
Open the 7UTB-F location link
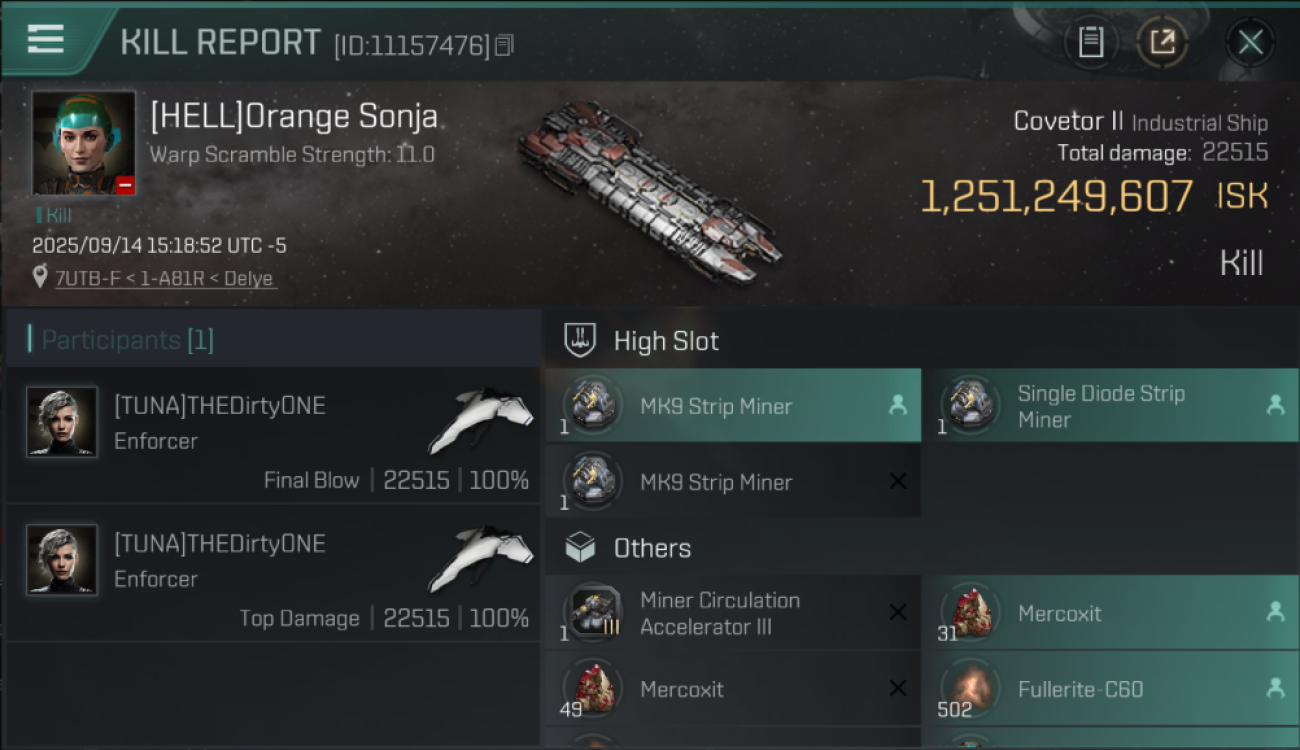[165, 279]
